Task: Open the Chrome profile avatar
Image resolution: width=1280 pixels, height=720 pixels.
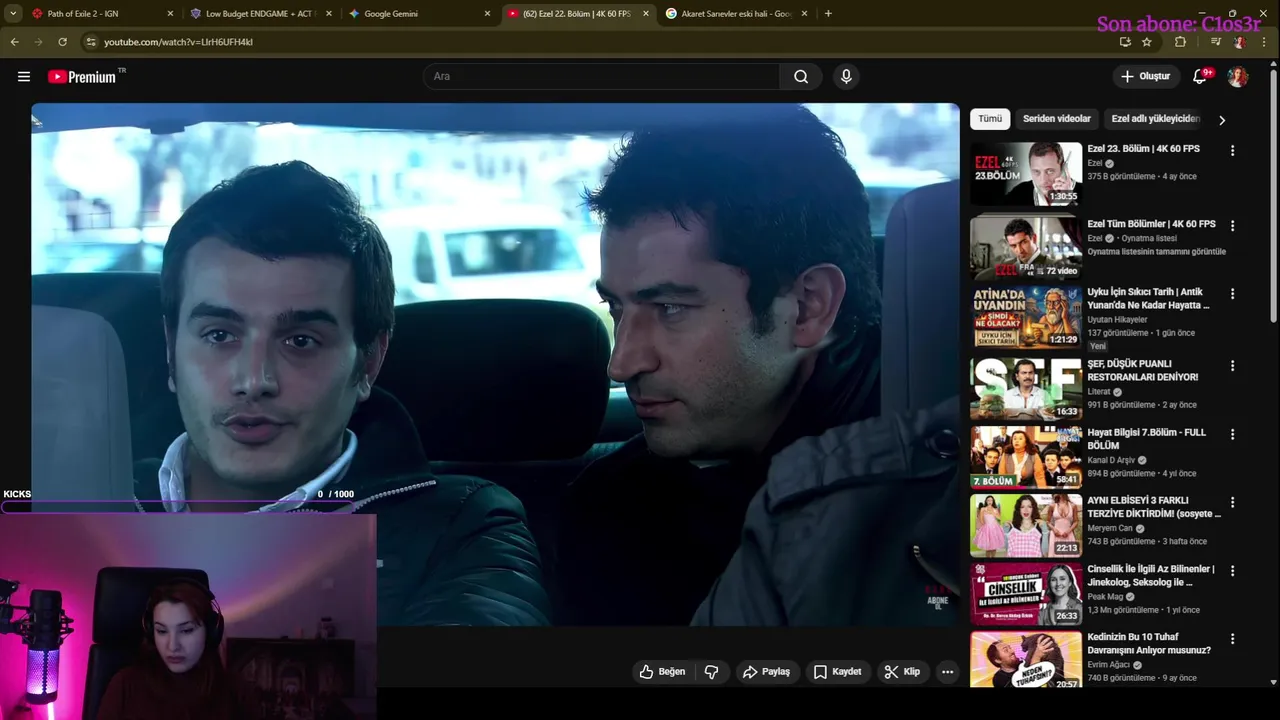Action: tap(1240, 42)
